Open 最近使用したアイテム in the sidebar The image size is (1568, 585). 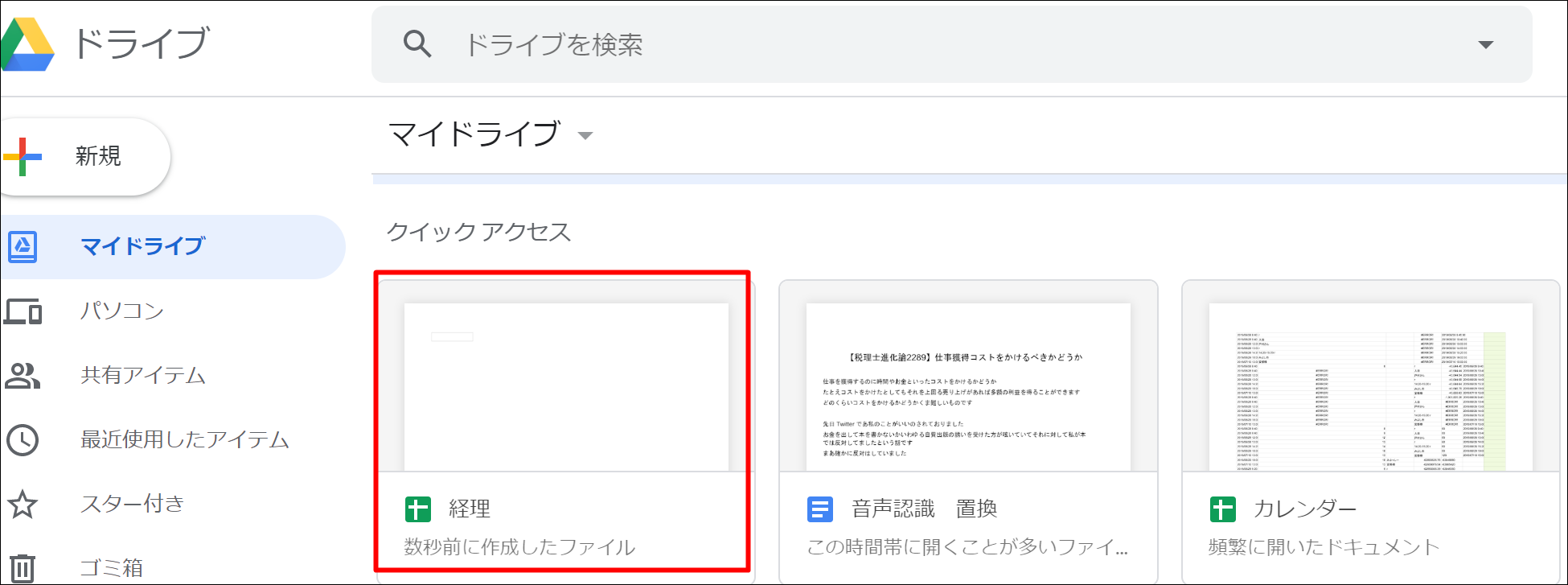click(x=185, y=439)
